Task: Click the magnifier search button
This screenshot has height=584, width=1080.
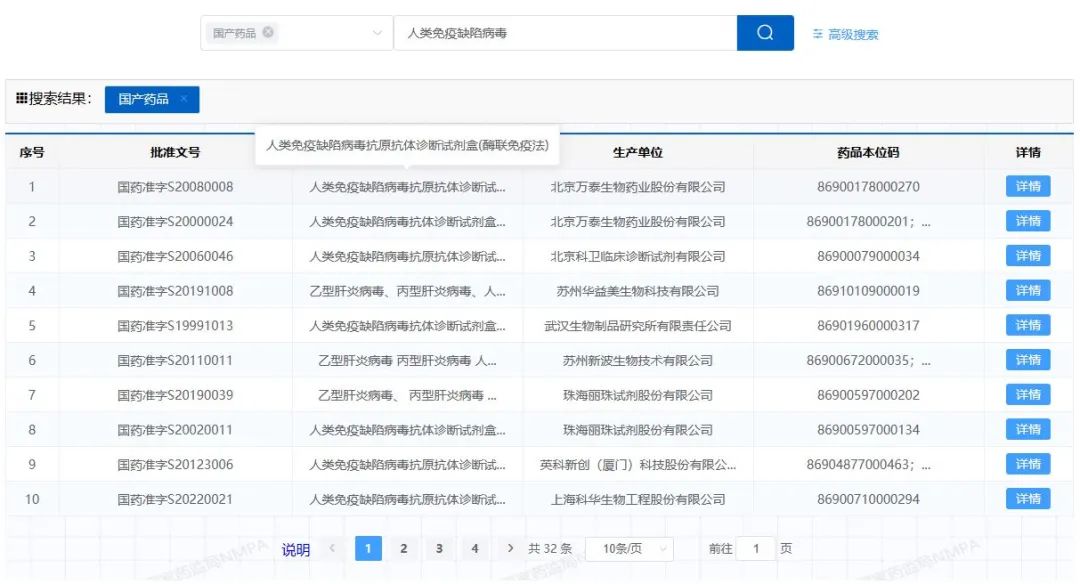Action: coord(765,33)
